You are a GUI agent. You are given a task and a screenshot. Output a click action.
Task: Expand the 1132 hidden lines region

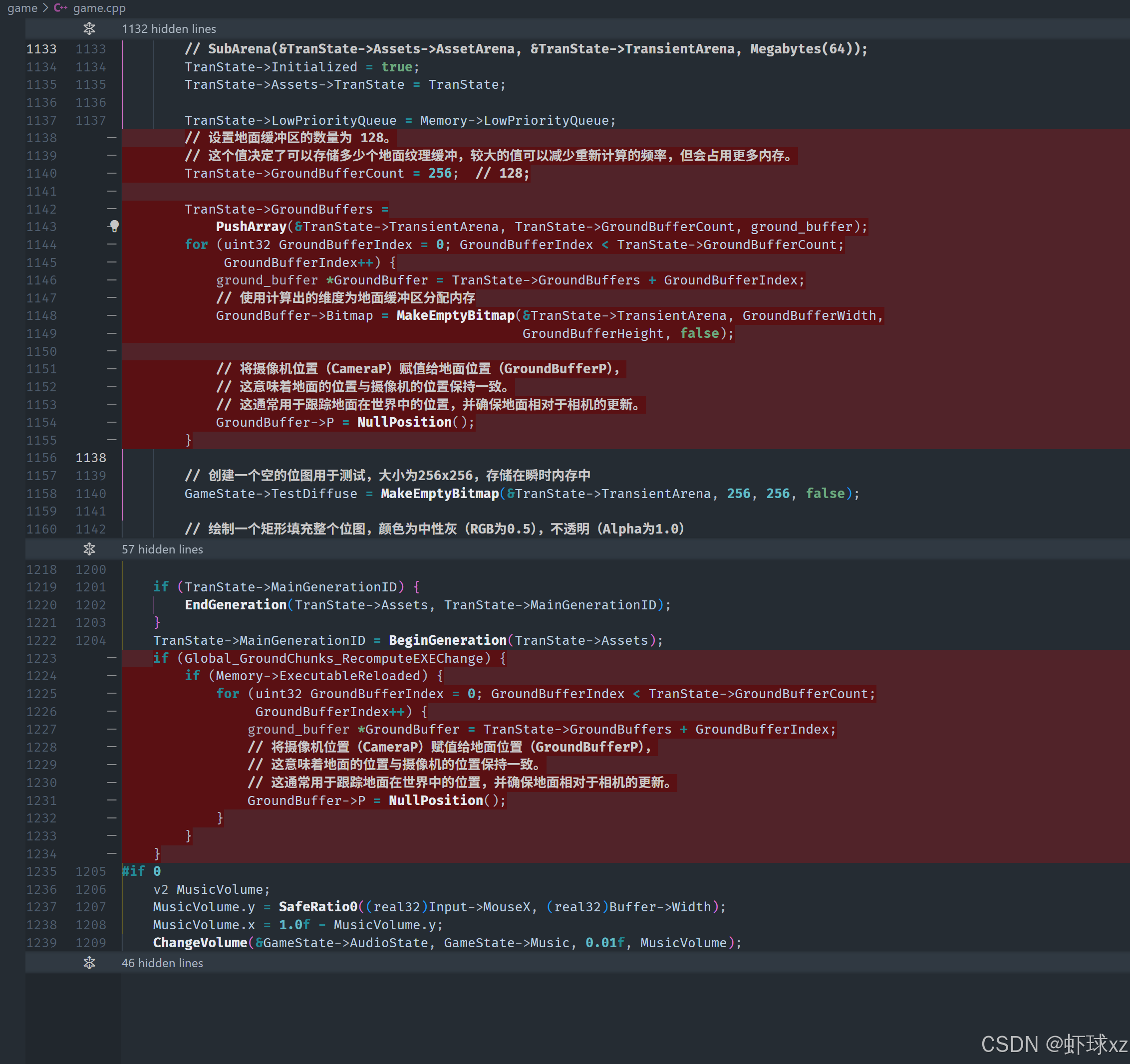coord(169,28)
